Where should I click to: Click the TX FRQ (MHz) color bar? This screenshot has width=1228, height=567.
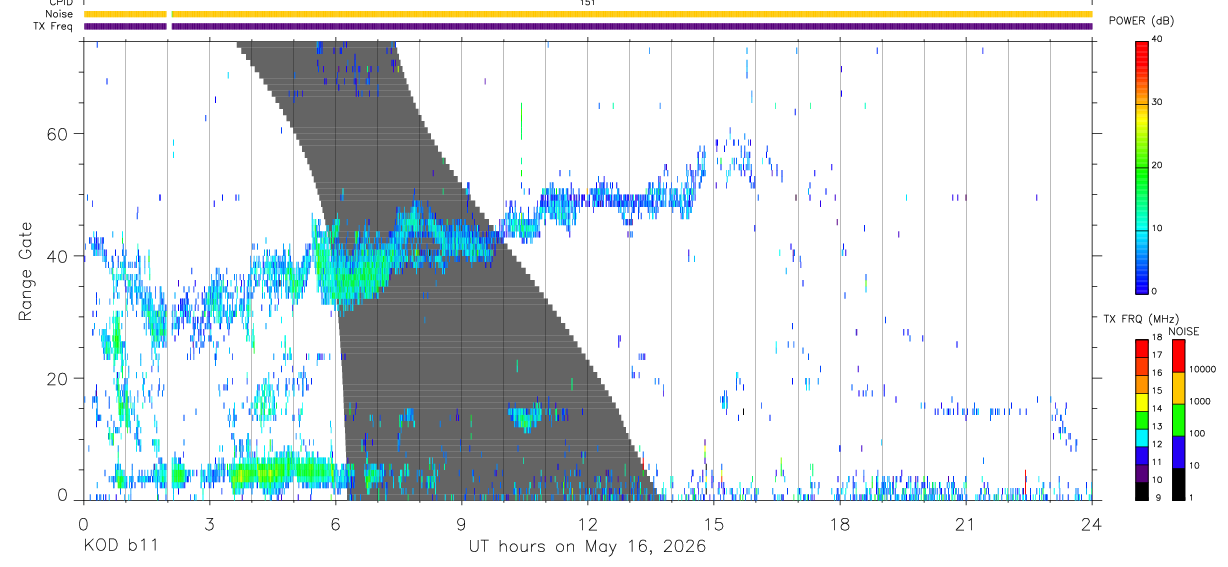point(1141,420)
